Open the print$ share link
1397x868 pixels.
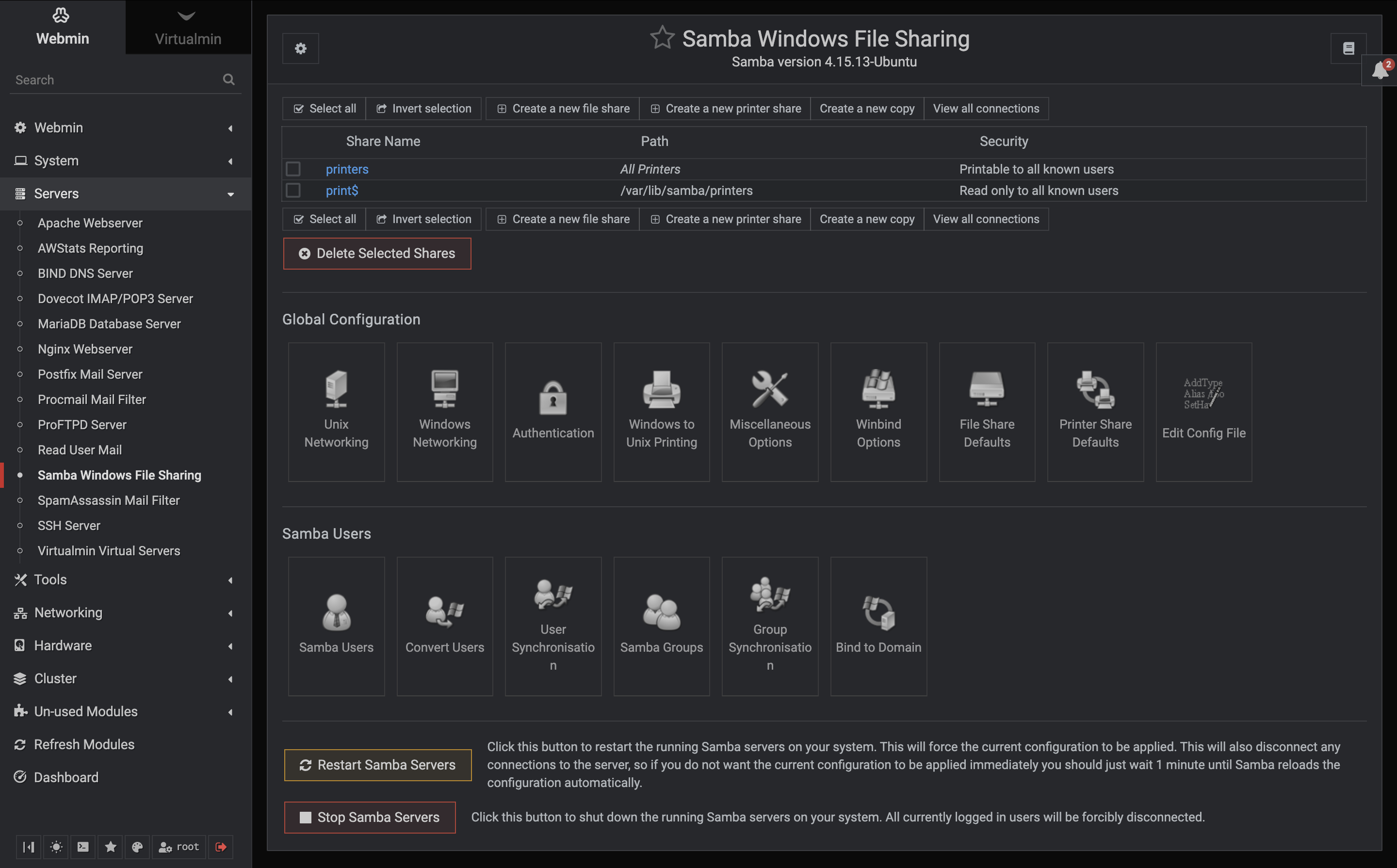[341, 190]
